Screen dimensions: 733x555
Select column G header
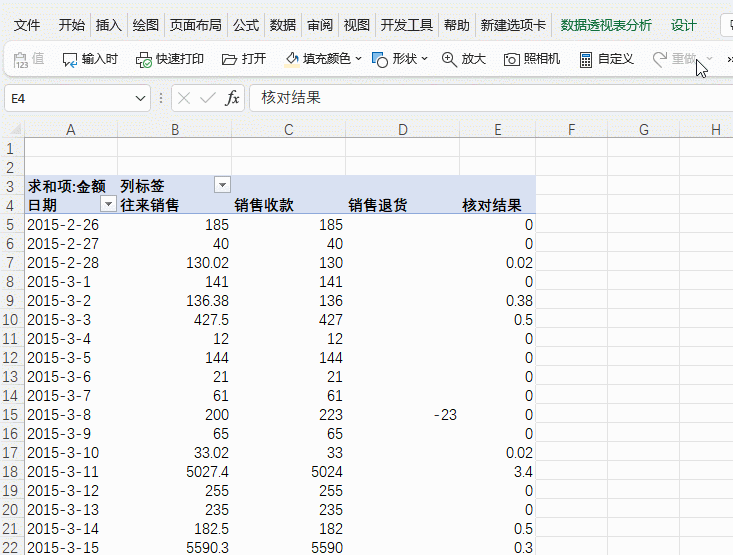coord(643,130)
